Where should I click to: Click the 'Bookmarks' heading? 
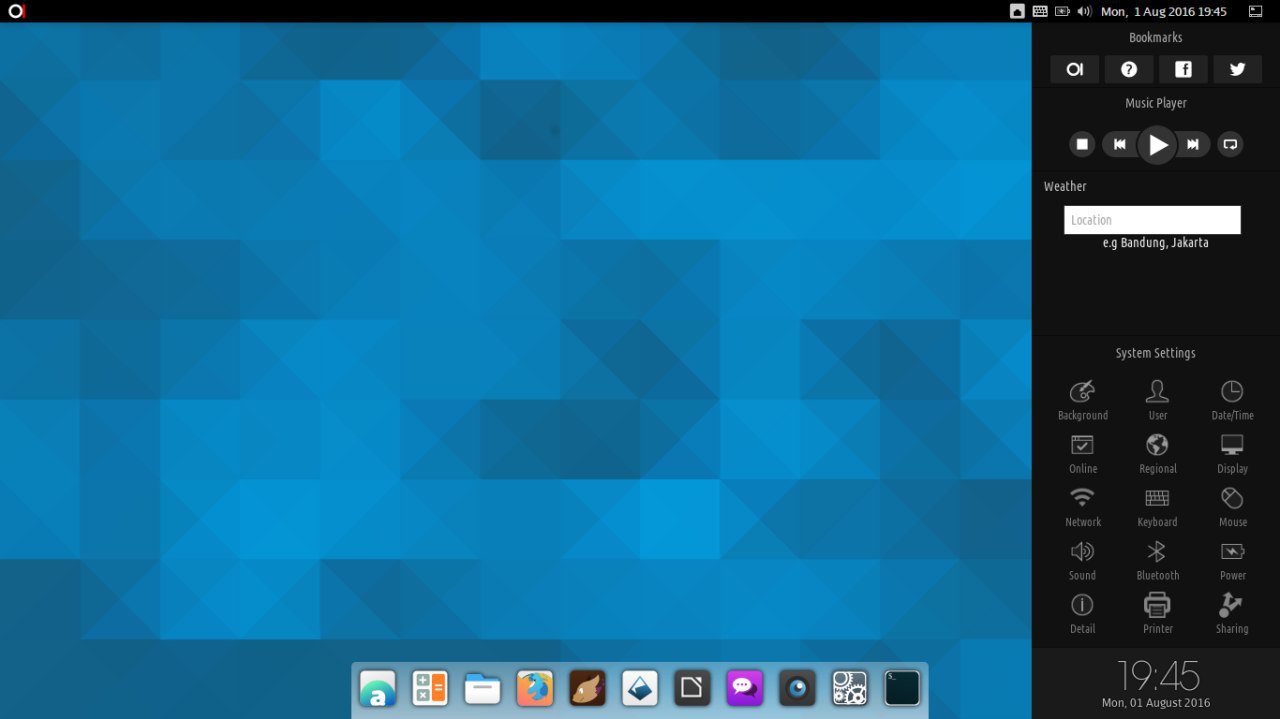pos(1156,37)
